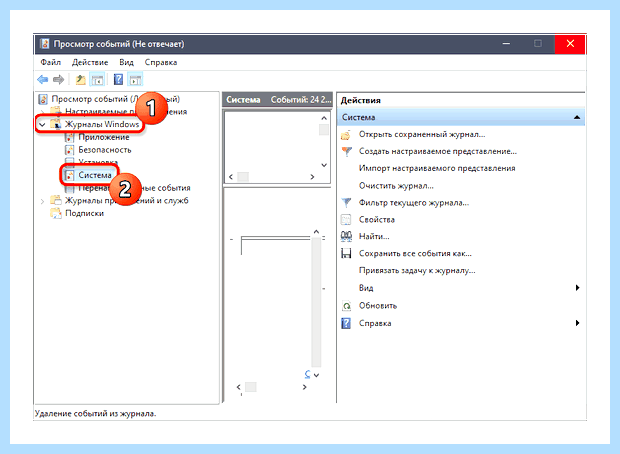
Task: Click the Forward arrow toolbar icon
Action: point(59,79)
